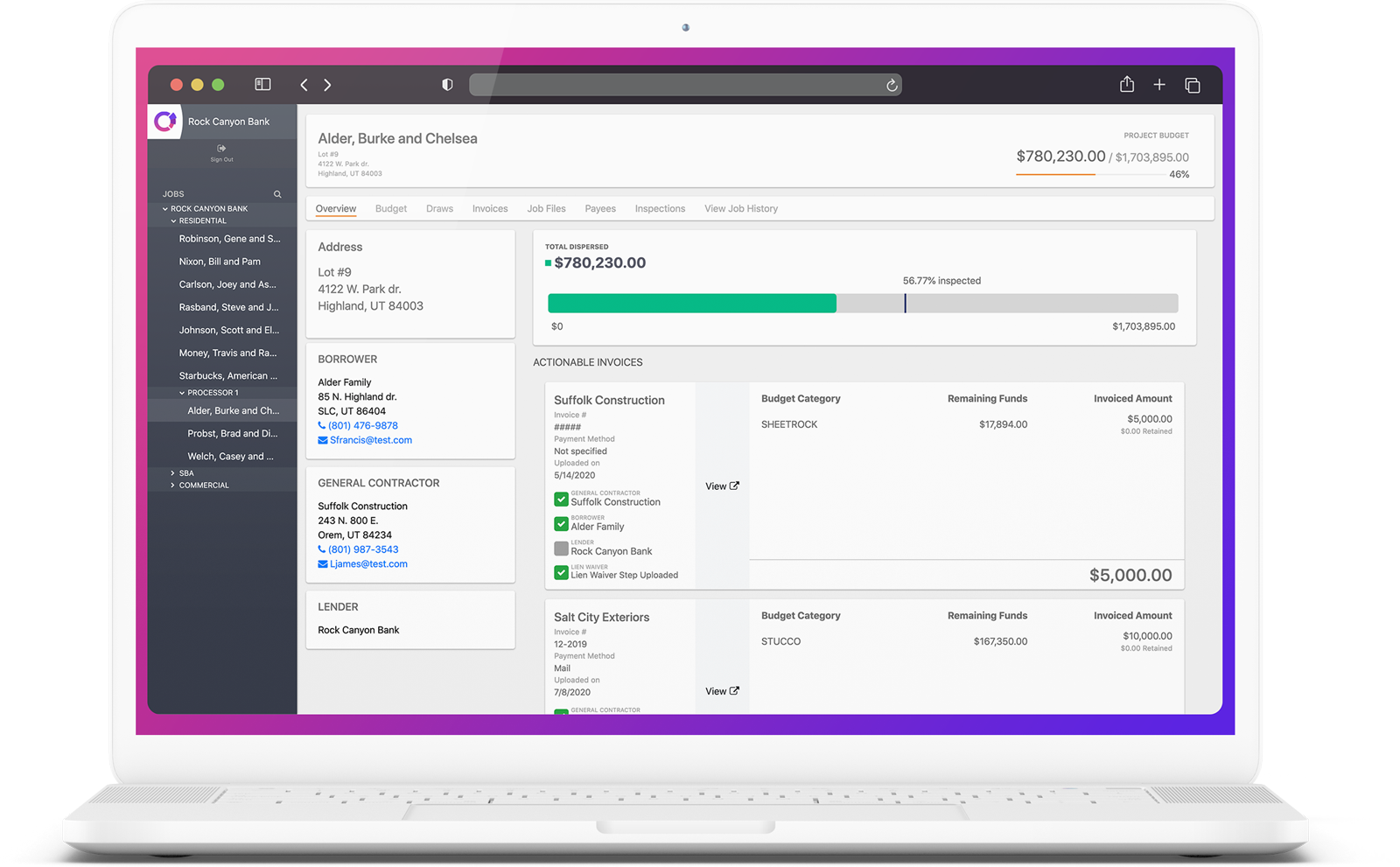This screenshot has width=1400, height=867.
Task: Open the Inspections tab
Action: pyautogui.click(x=660, y=209)
